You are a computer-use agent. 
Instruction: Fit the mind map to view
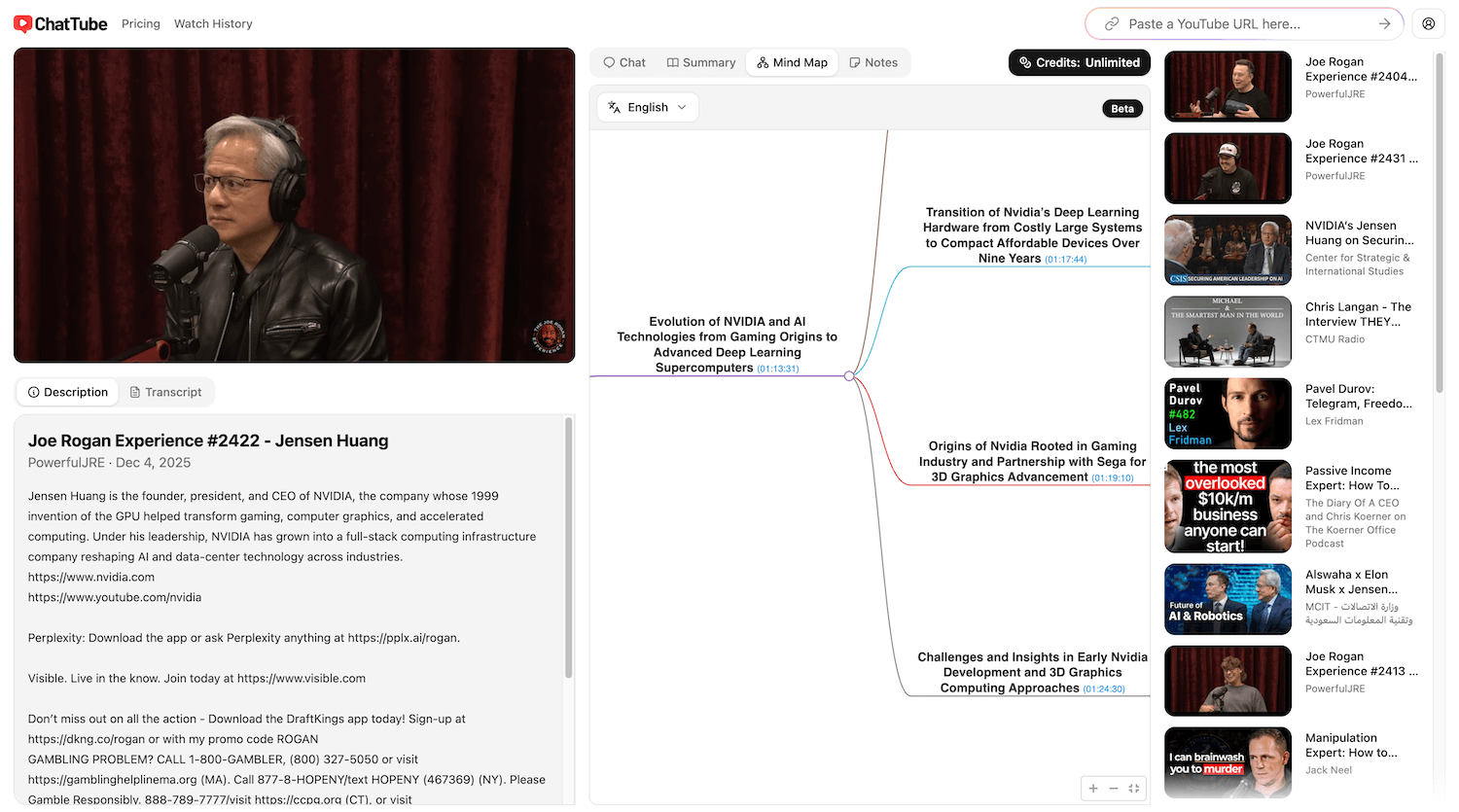(x=1134, y=788)
